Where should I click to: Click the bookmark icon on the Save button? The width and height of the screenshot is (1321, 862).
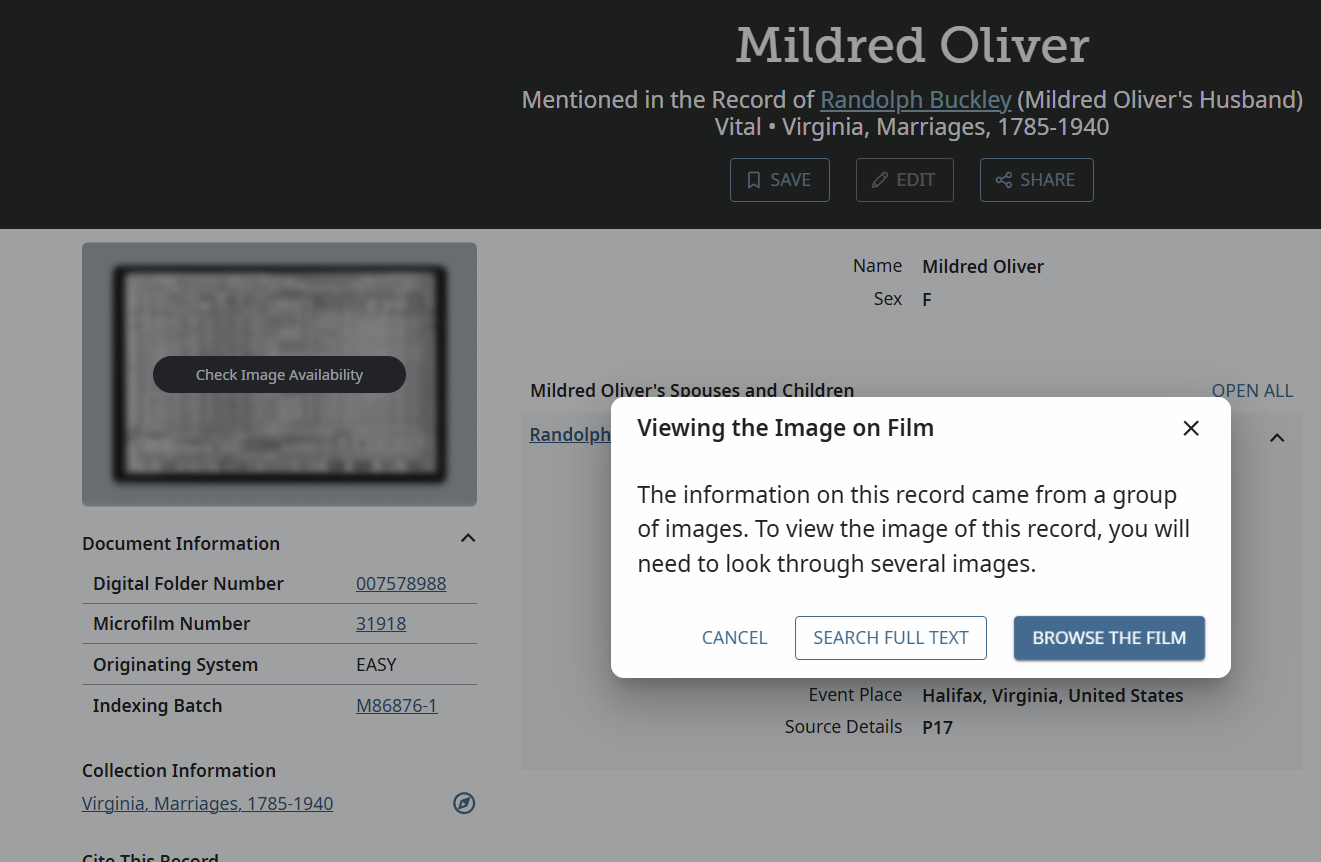pos(754,180)
